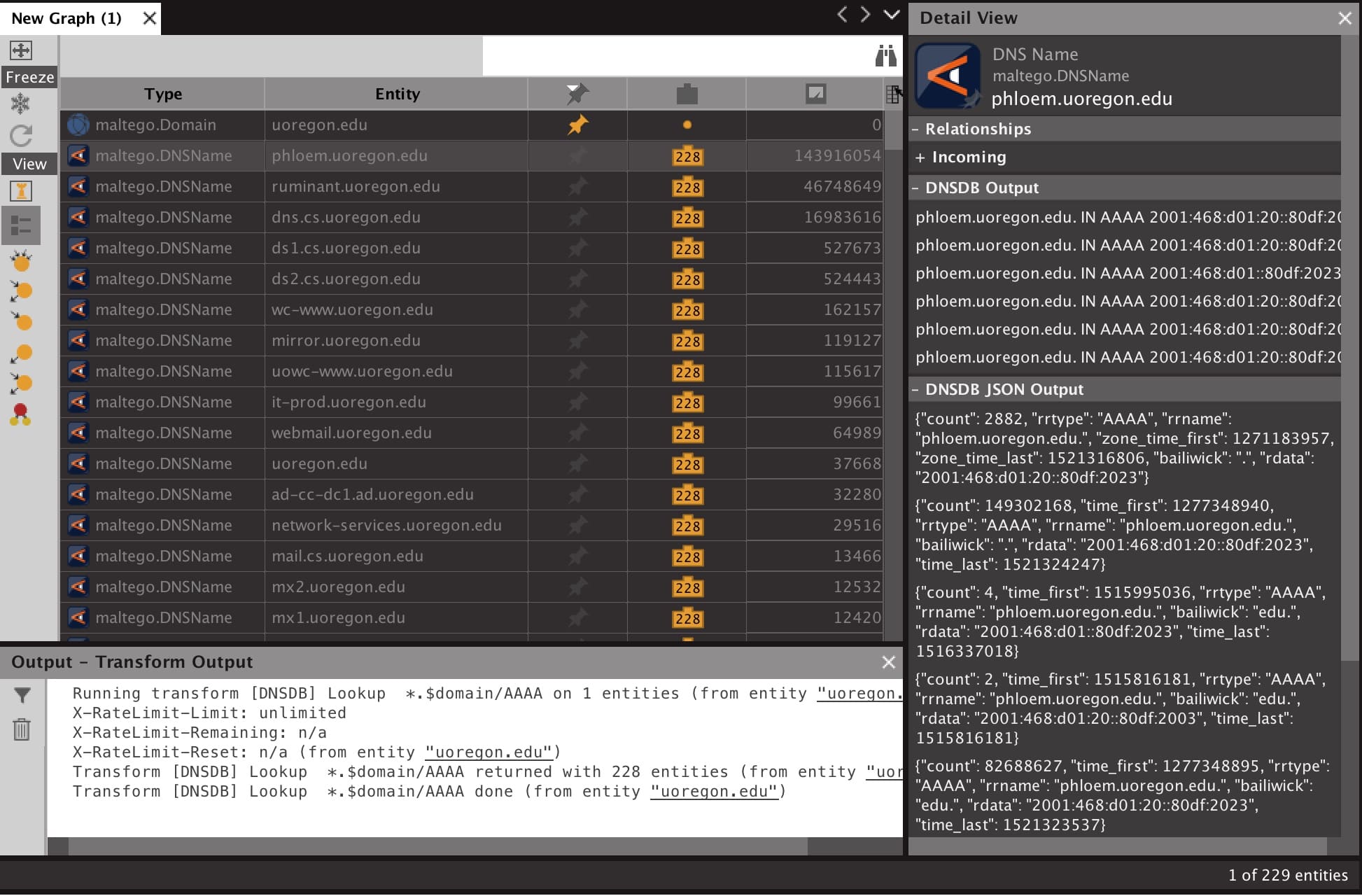Toggle the pin for ruminant.uoregon.edu row

(x=577, y=187)
